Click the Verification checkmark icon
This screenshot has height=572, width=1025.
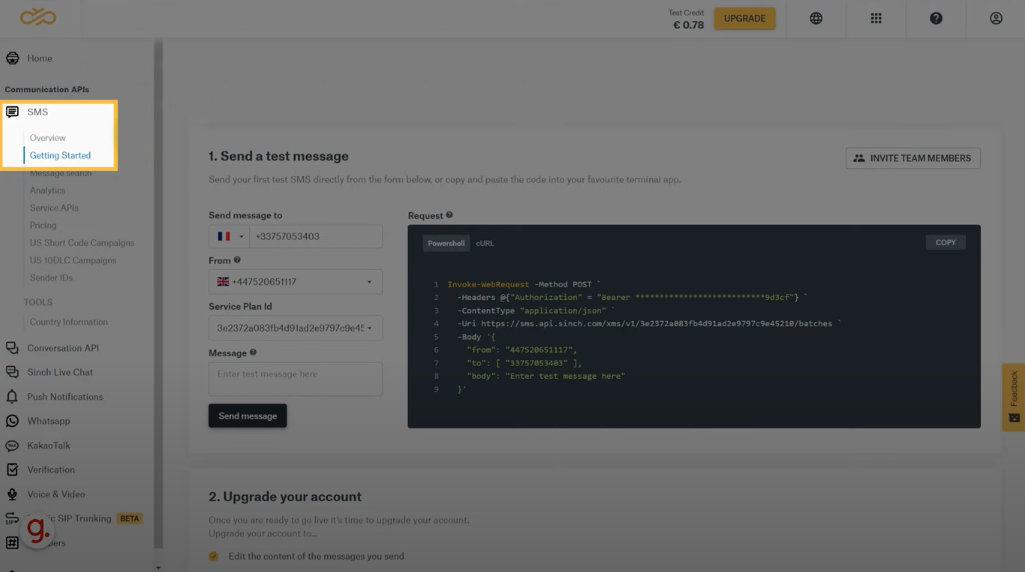[x=12, y=469]
